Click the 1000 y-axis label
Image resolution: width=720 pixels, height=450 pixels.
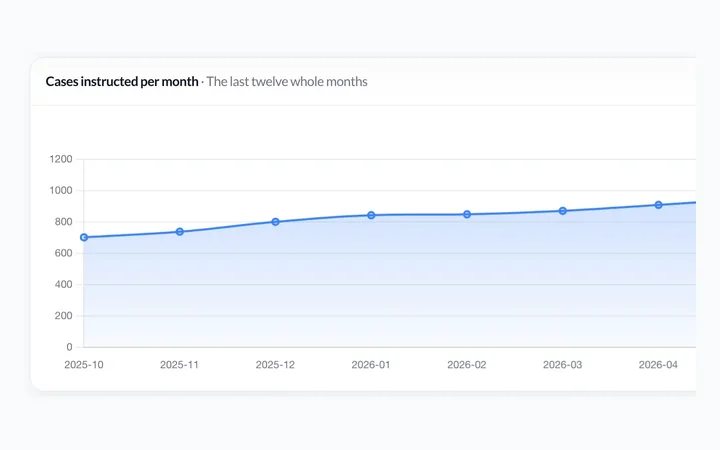[x=61, y=190]
